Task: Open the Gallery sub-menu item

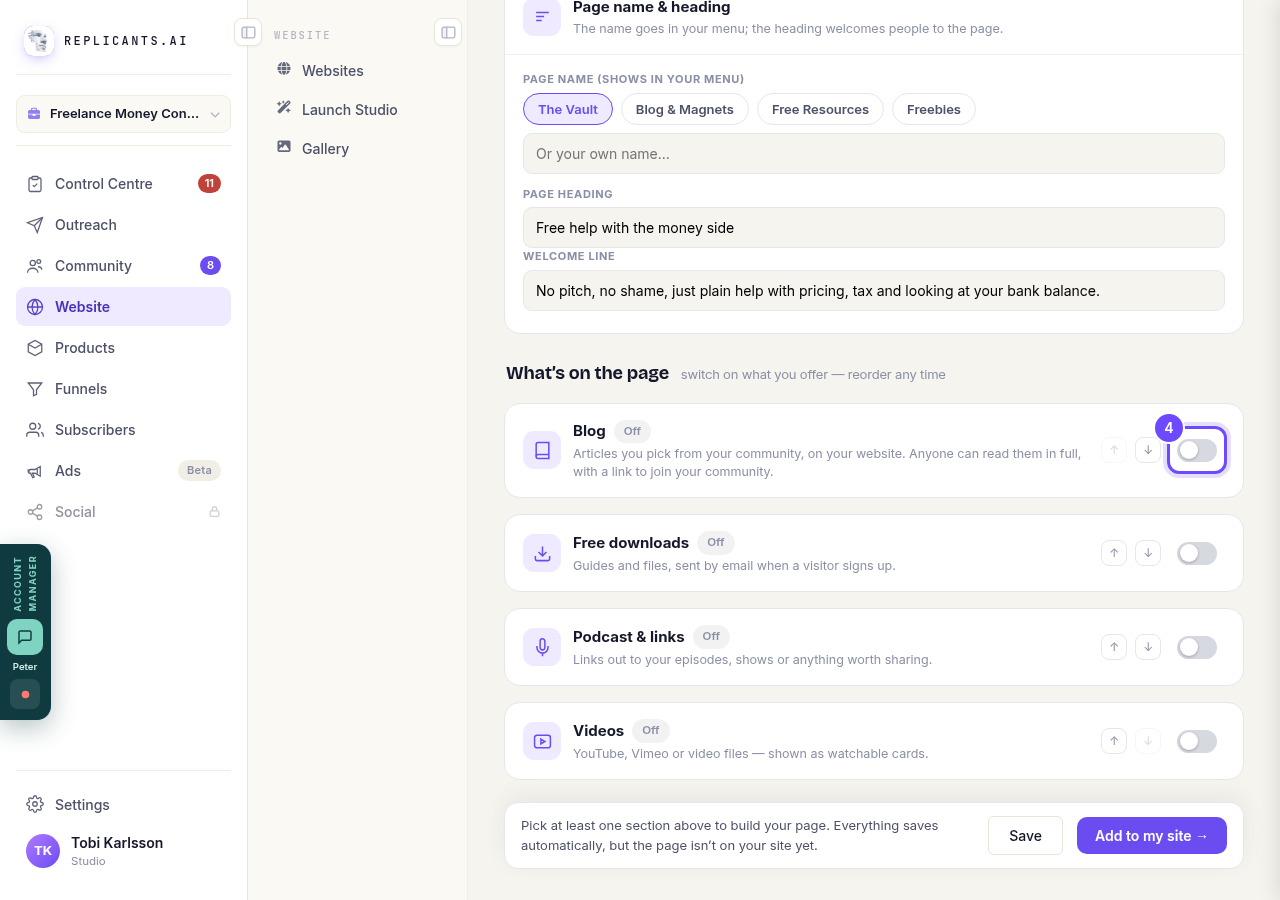Action: tap(357, 149)
